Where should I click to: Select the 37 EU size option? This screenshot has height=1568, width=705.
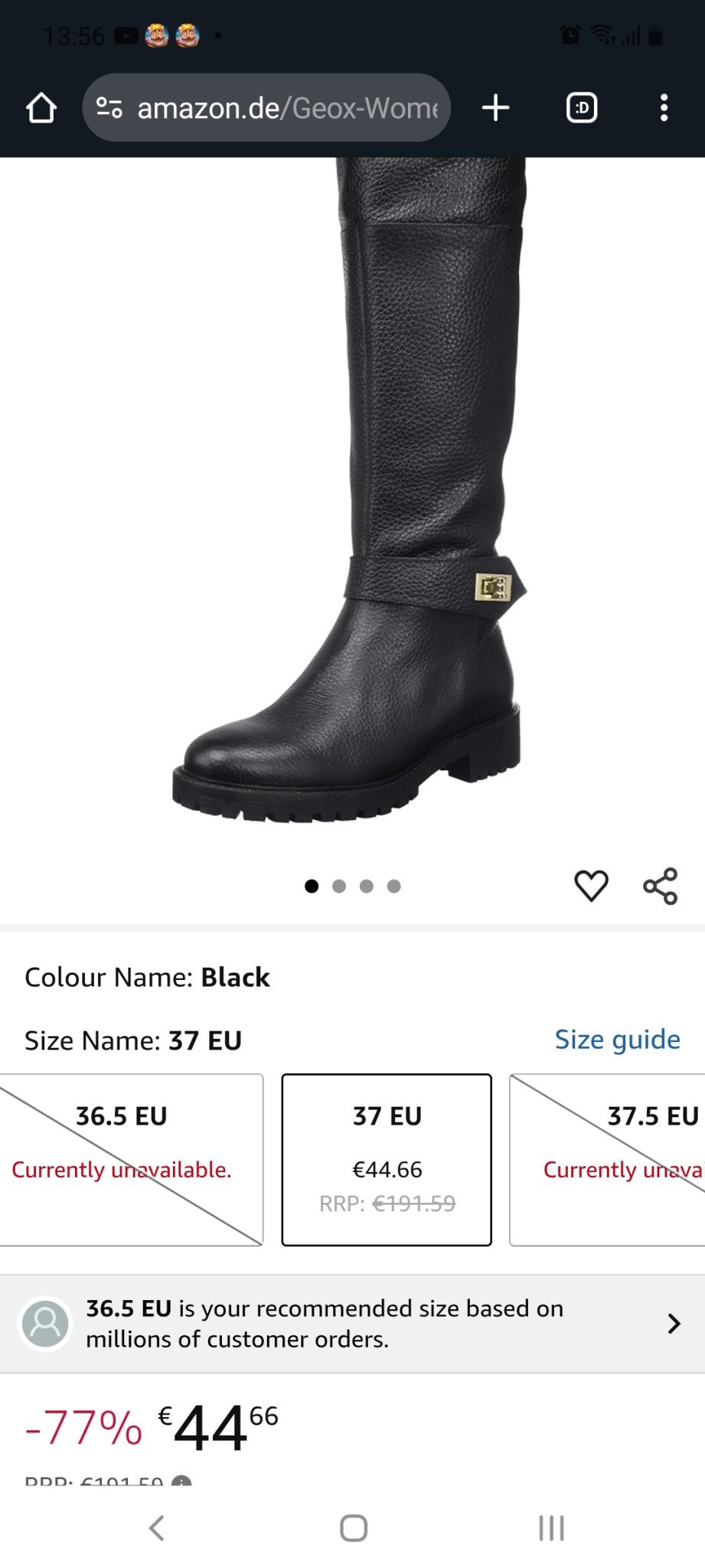click(x=387, y=1159)
